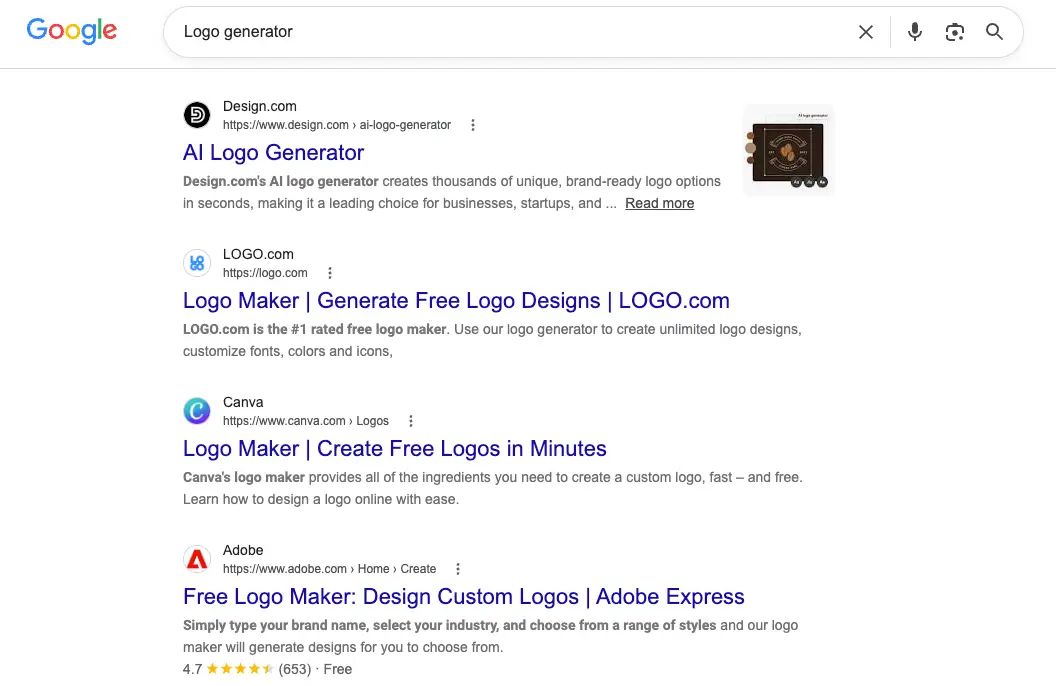This screenshot has width=1056, height=686.
Task: Clear the search box with X
Action: [865, 32]
